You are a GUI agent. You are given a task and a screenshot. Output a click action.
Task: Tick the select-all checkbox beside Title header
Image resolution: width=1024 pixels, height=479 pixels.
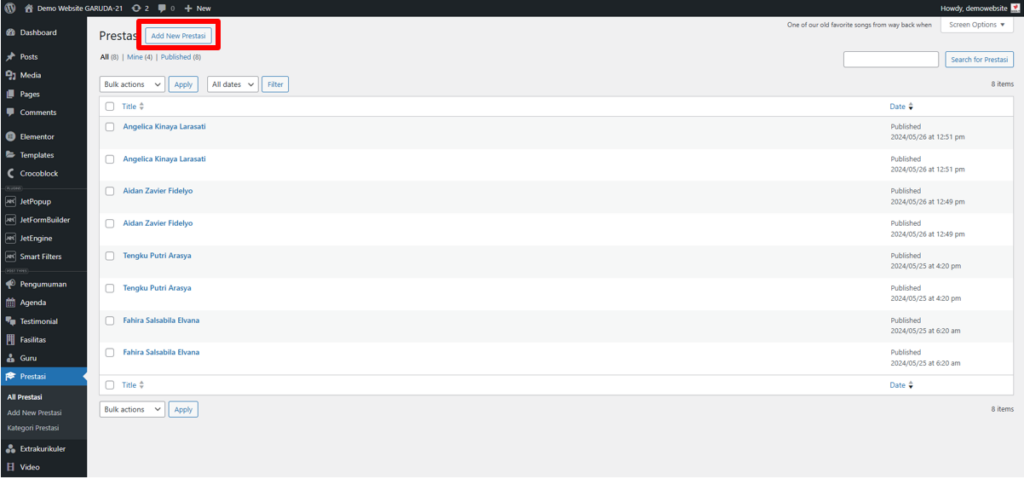point(110,107)
